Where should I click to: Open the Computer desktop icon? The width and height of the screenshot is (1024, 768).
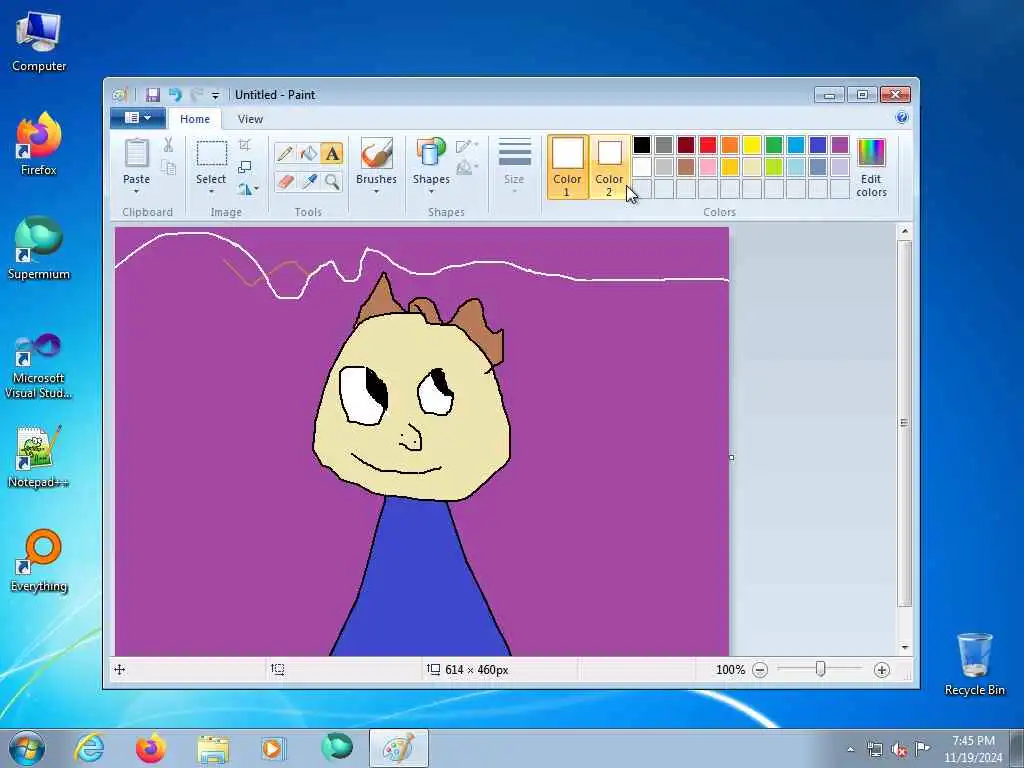(39, 40)
